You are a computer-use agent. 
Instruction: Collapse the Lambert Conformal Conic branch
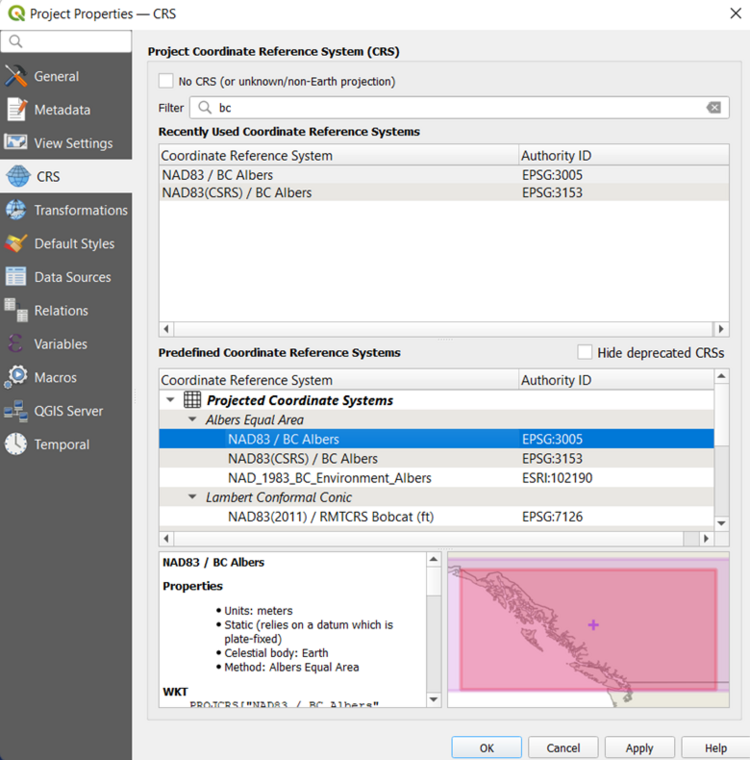[194, 497]
